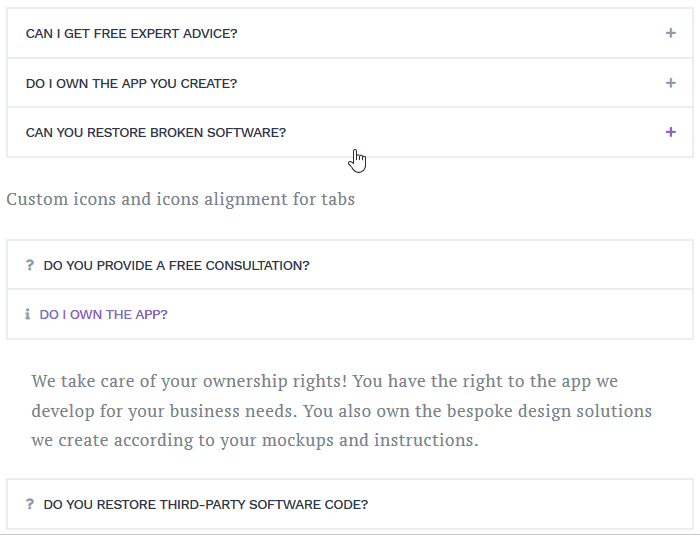Expand 'Can you restore broken software?' title
The image size is (700, 535).
point(156,133)
